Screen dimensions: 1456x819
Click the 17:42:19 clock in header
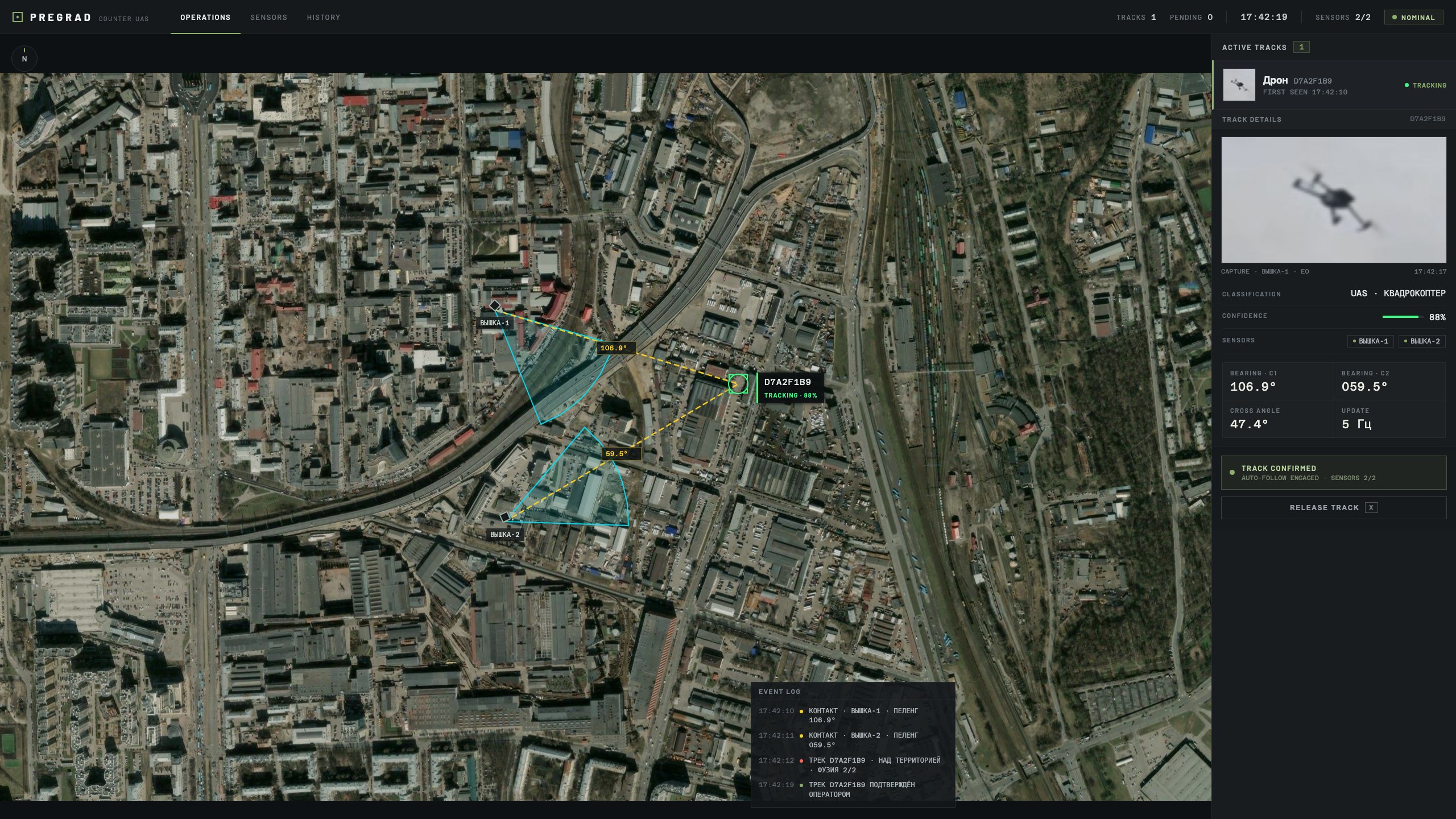(x=1264, y=17)
